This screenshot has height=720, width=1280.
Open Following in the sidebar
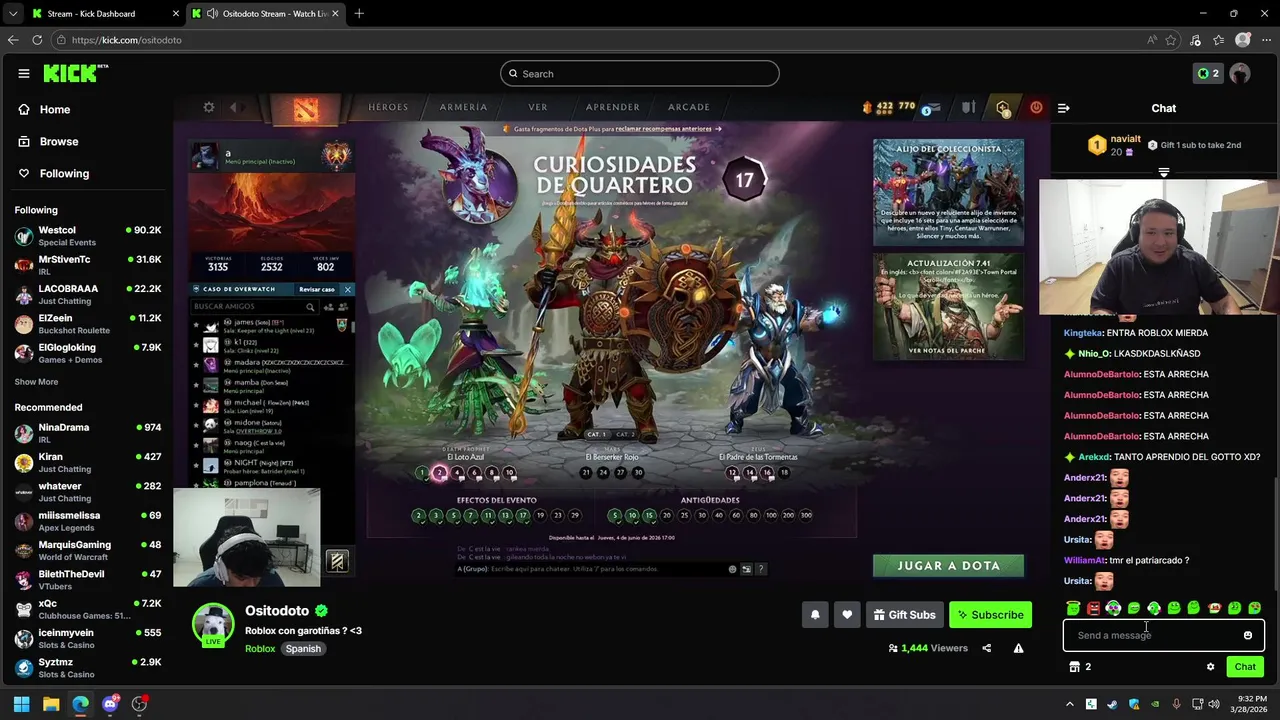[54, 173]
